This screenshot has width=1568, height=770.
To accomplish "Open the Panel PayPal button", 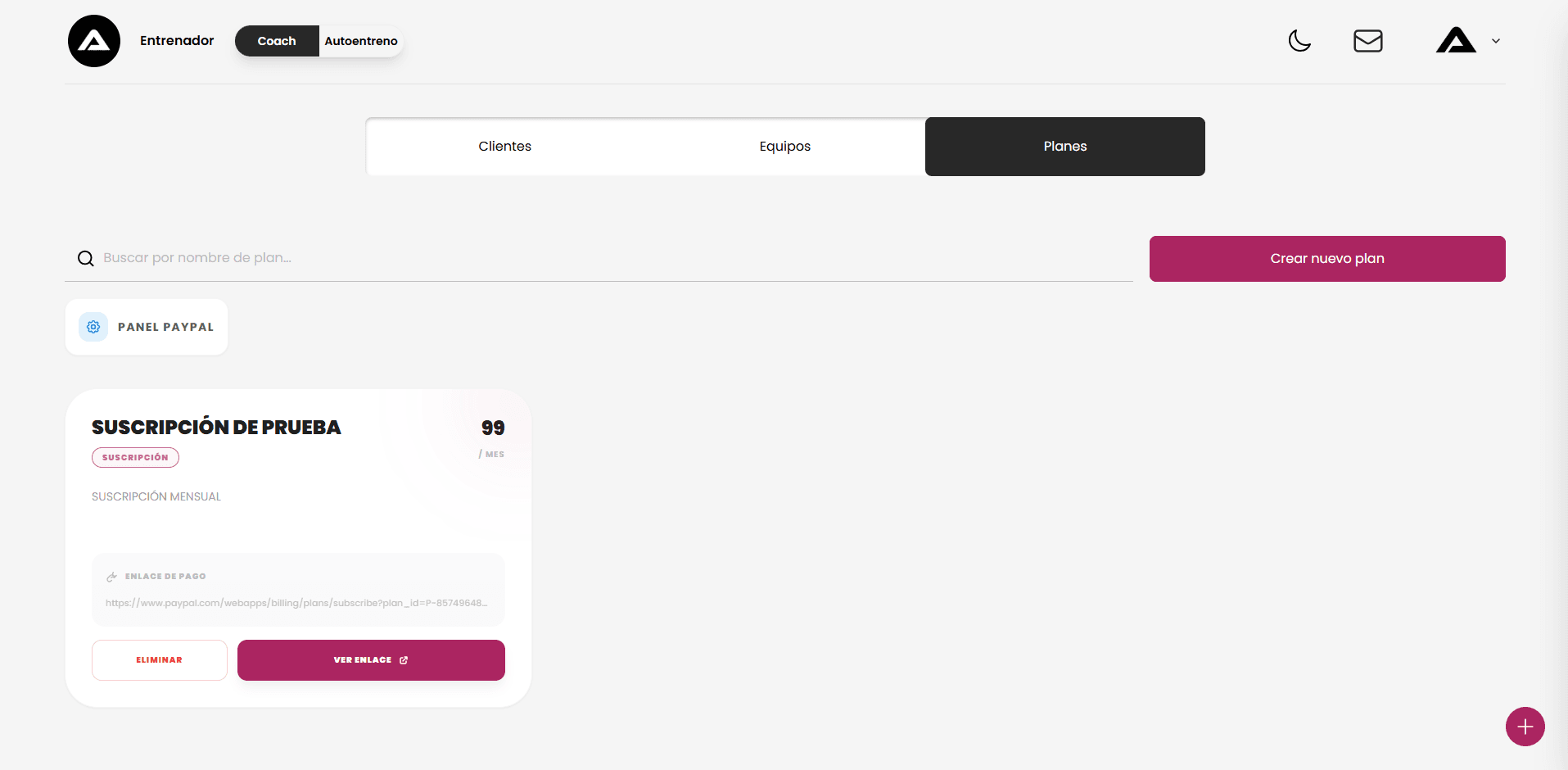I will click(x=165, y=327).
